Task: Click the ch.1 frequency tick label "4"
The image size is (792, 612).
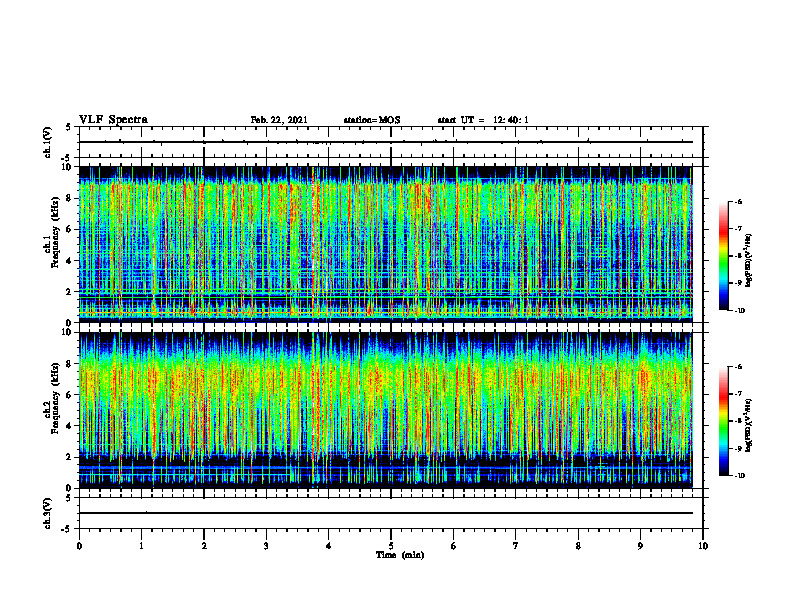Action: tap(70, 261)
